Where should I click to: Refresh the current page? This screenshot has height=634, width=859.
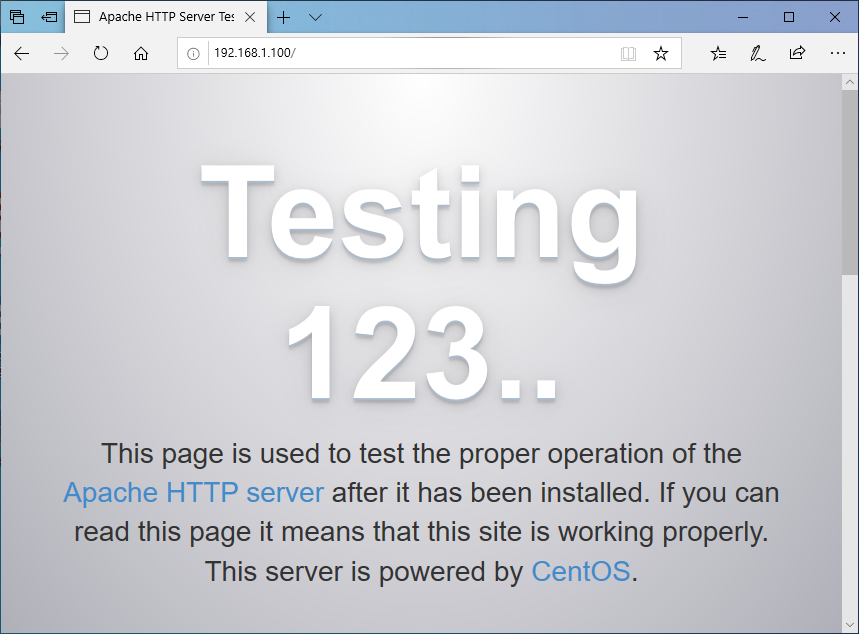[x=101, y=53]
